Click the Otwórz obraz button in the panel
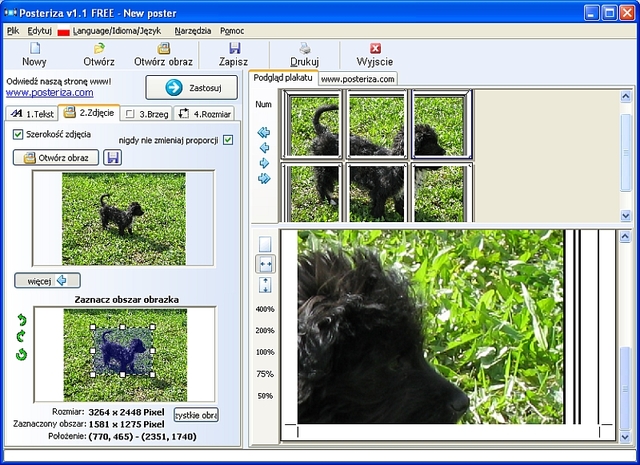640x465 pixels. coord(56,158)
